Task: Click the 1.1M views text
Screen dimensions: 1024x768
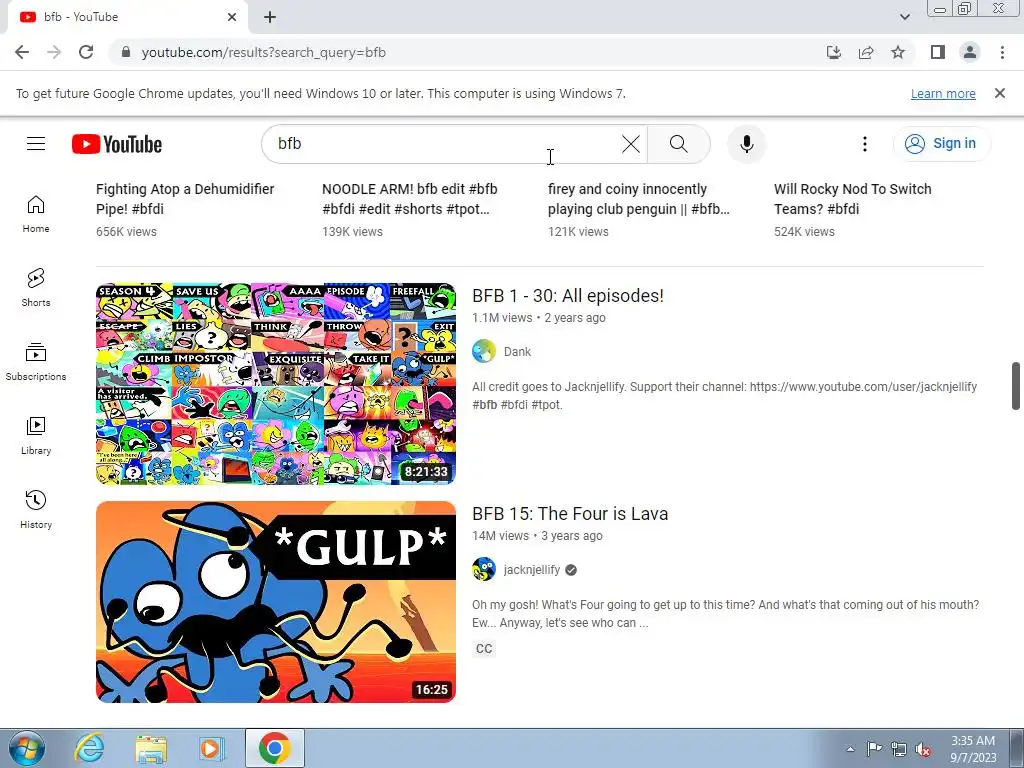Action: (x=502, y=317)
